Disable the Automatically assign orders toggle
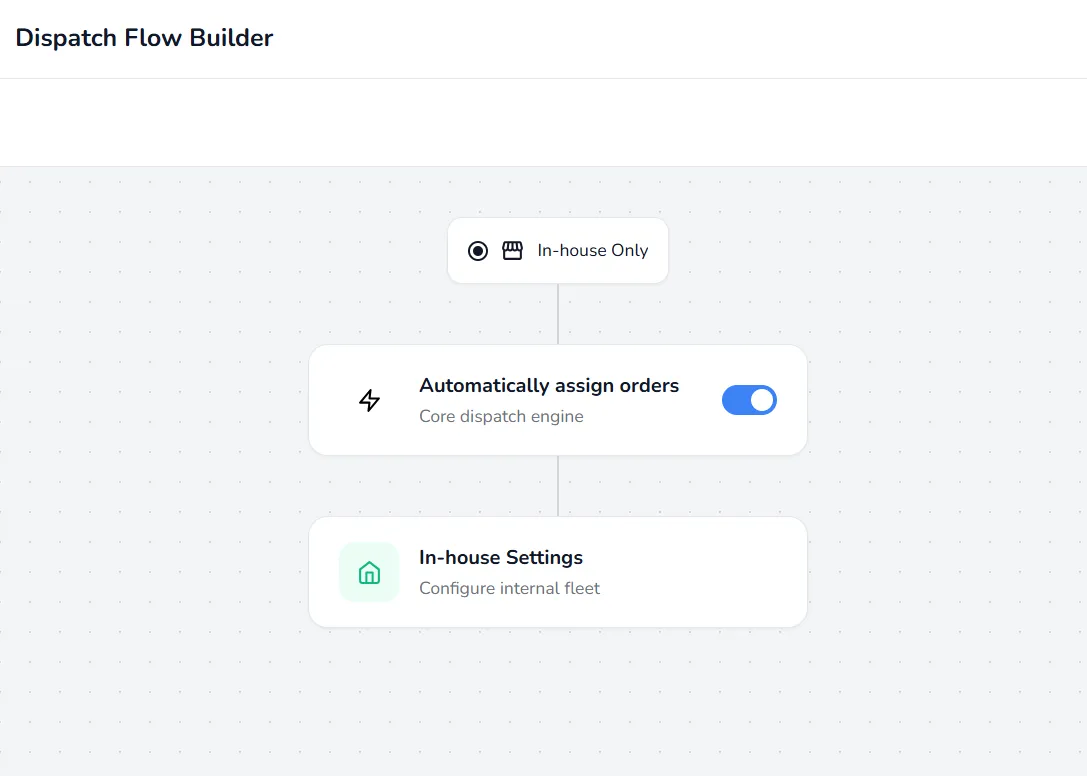This screenshot has height=776, width=1087. tap(749, 400)
